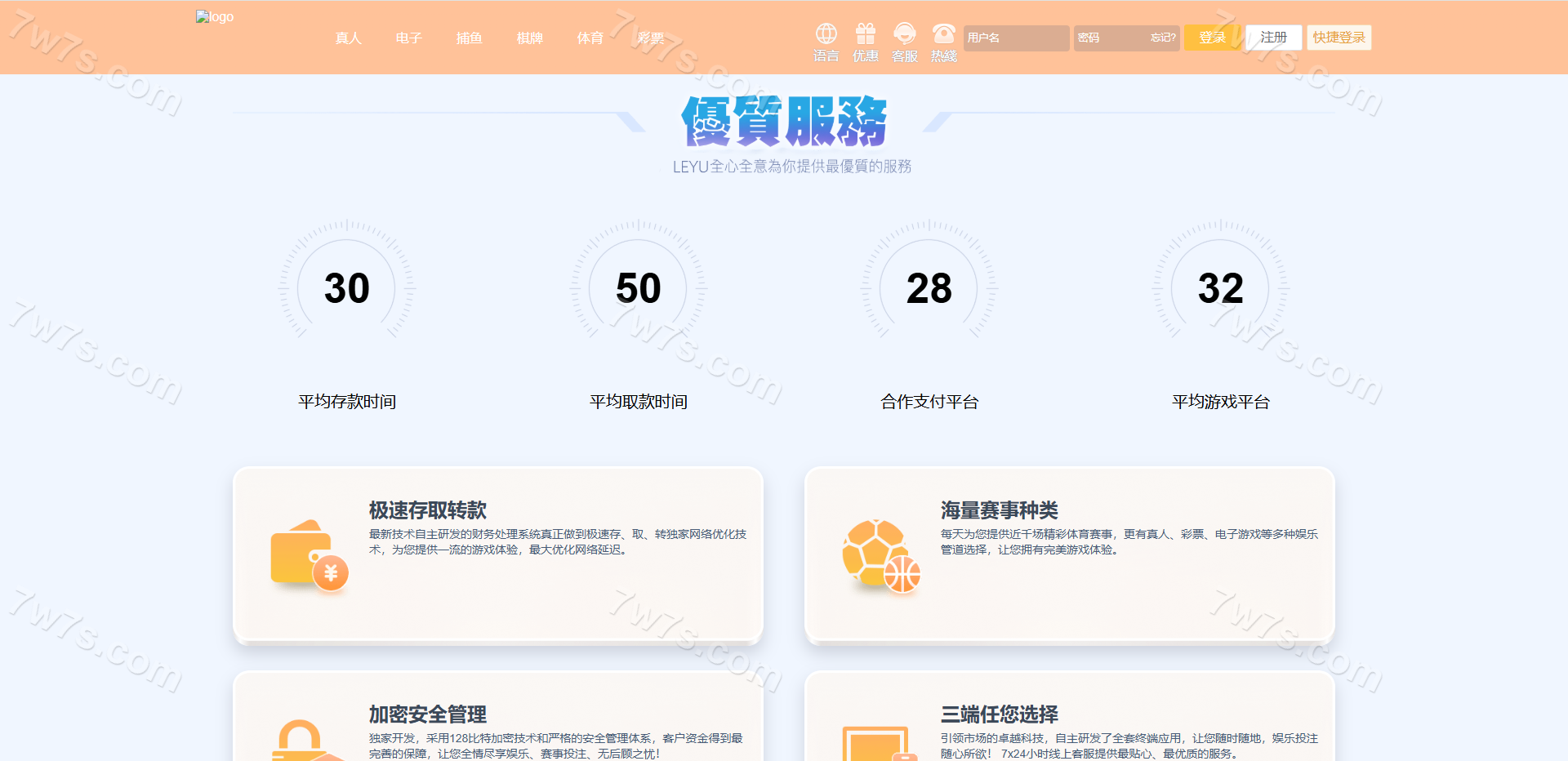Click into the 密码 password field

tap(1109, 38)
